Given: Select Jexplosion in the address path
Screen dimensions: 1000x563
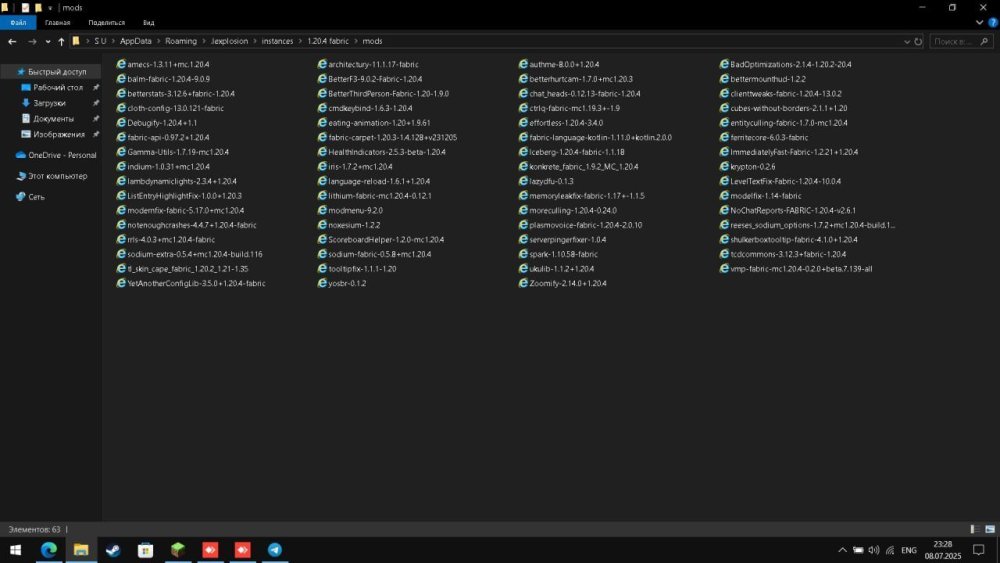Looking at the screenshot, I should click(x=230, y=41).
